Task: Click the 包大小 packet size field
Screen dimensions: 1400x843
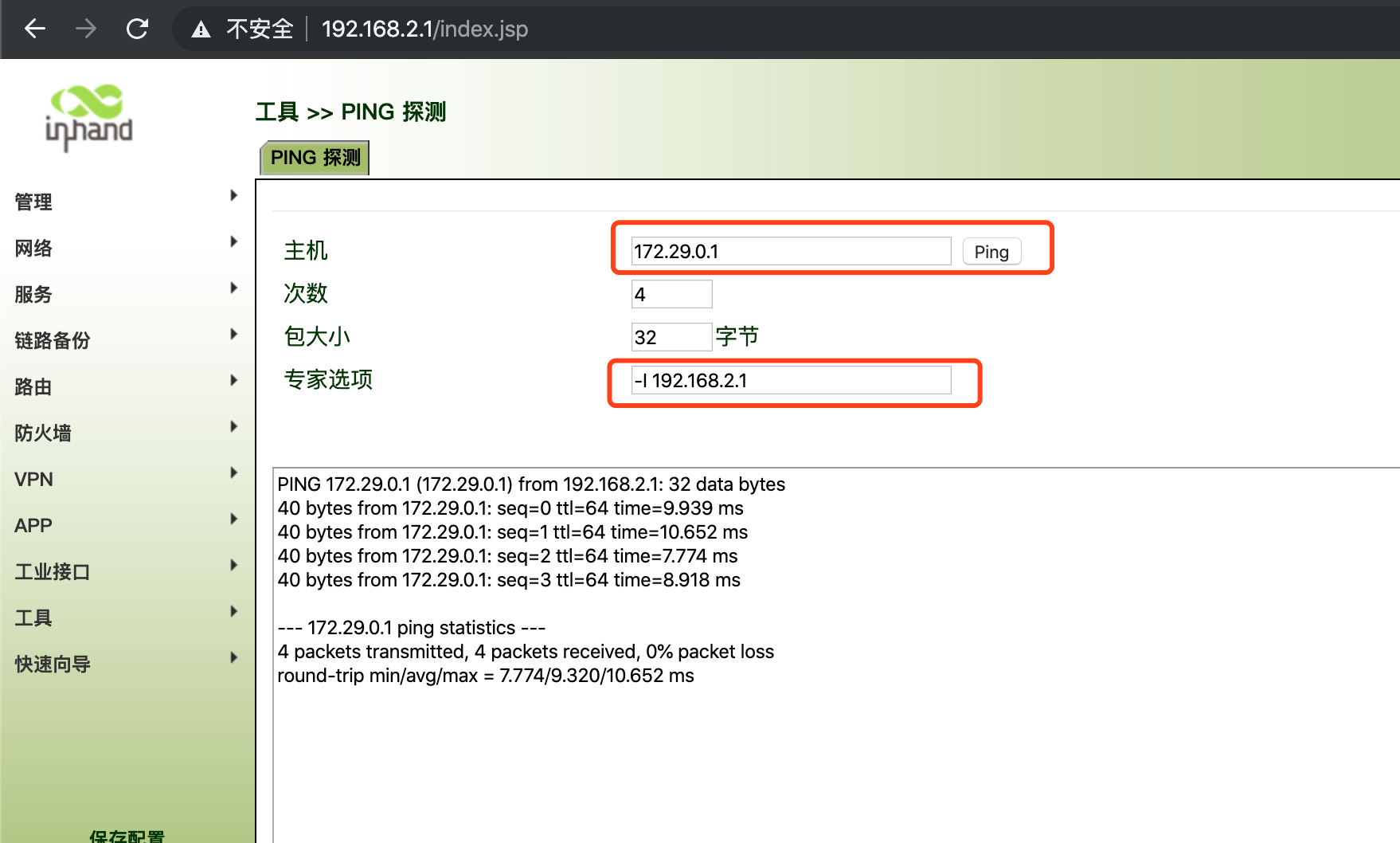Action: 671,338
